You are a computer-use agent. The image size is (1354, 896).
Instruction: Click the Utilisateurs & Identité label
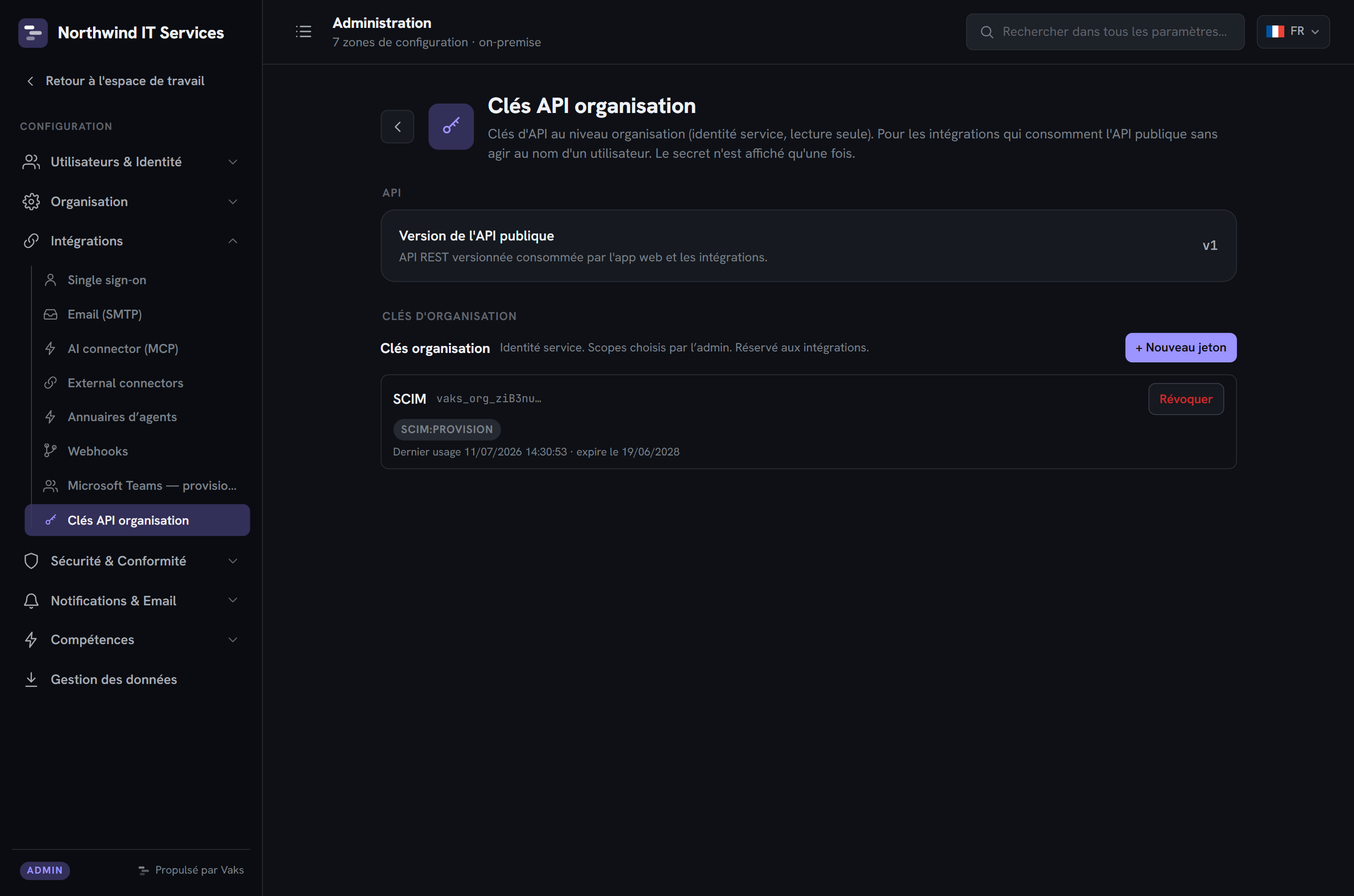tap(116, 162)
